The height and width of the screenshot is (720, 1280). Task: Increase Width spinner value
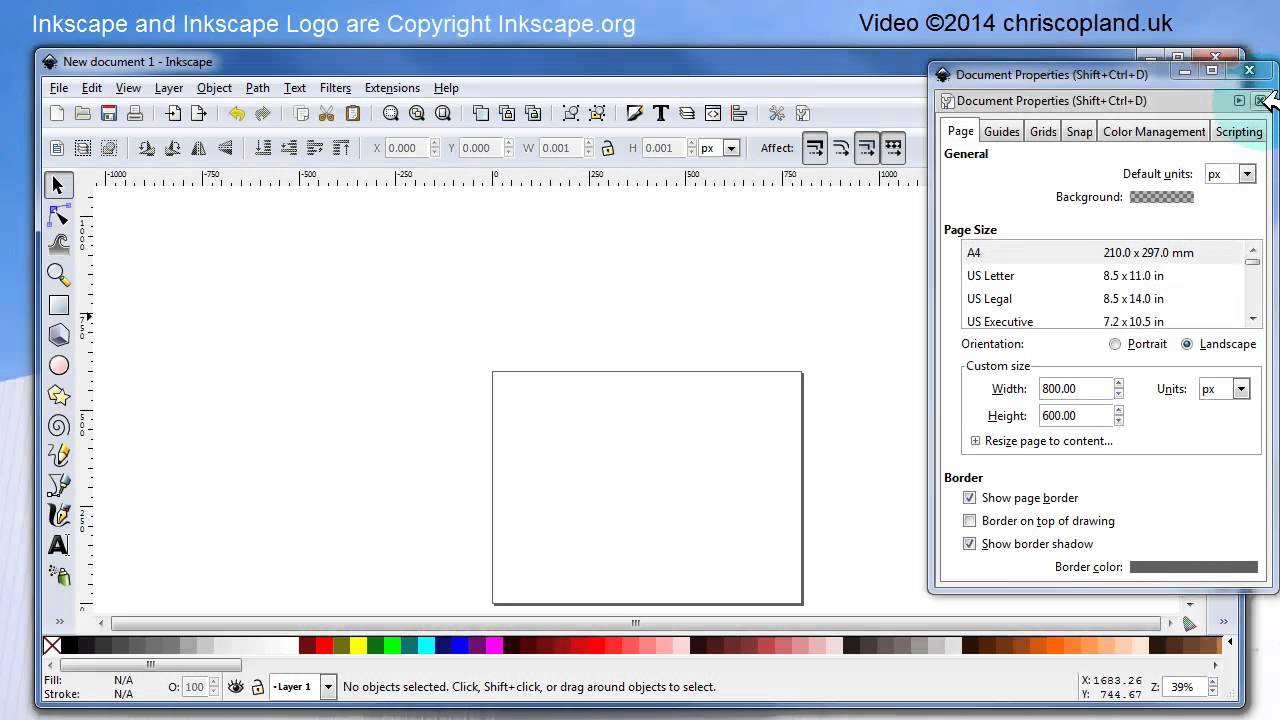(x=1118, y=383)
